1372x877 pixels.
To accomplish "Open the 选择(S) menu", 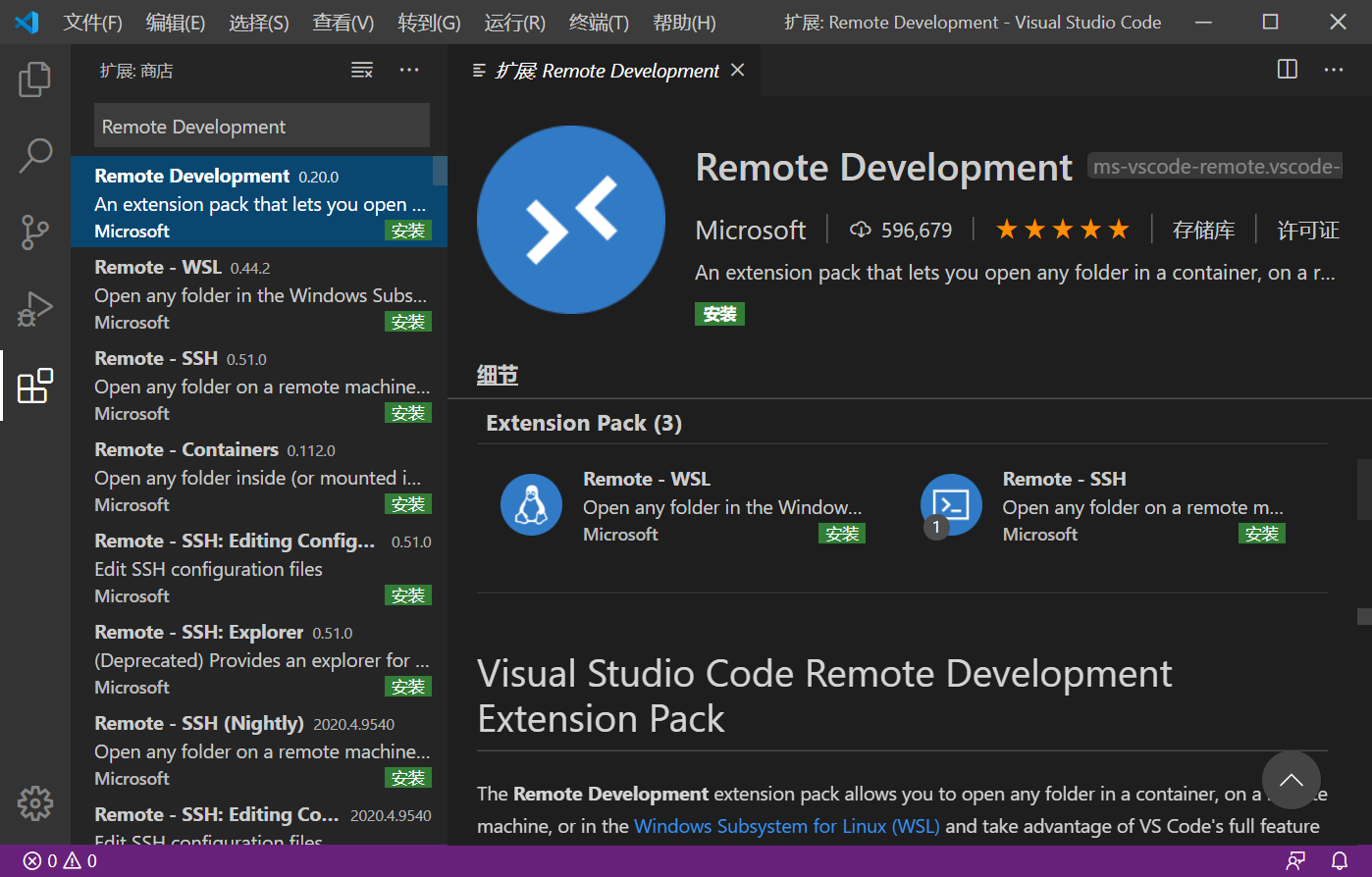I will click(x=259, y=23).
